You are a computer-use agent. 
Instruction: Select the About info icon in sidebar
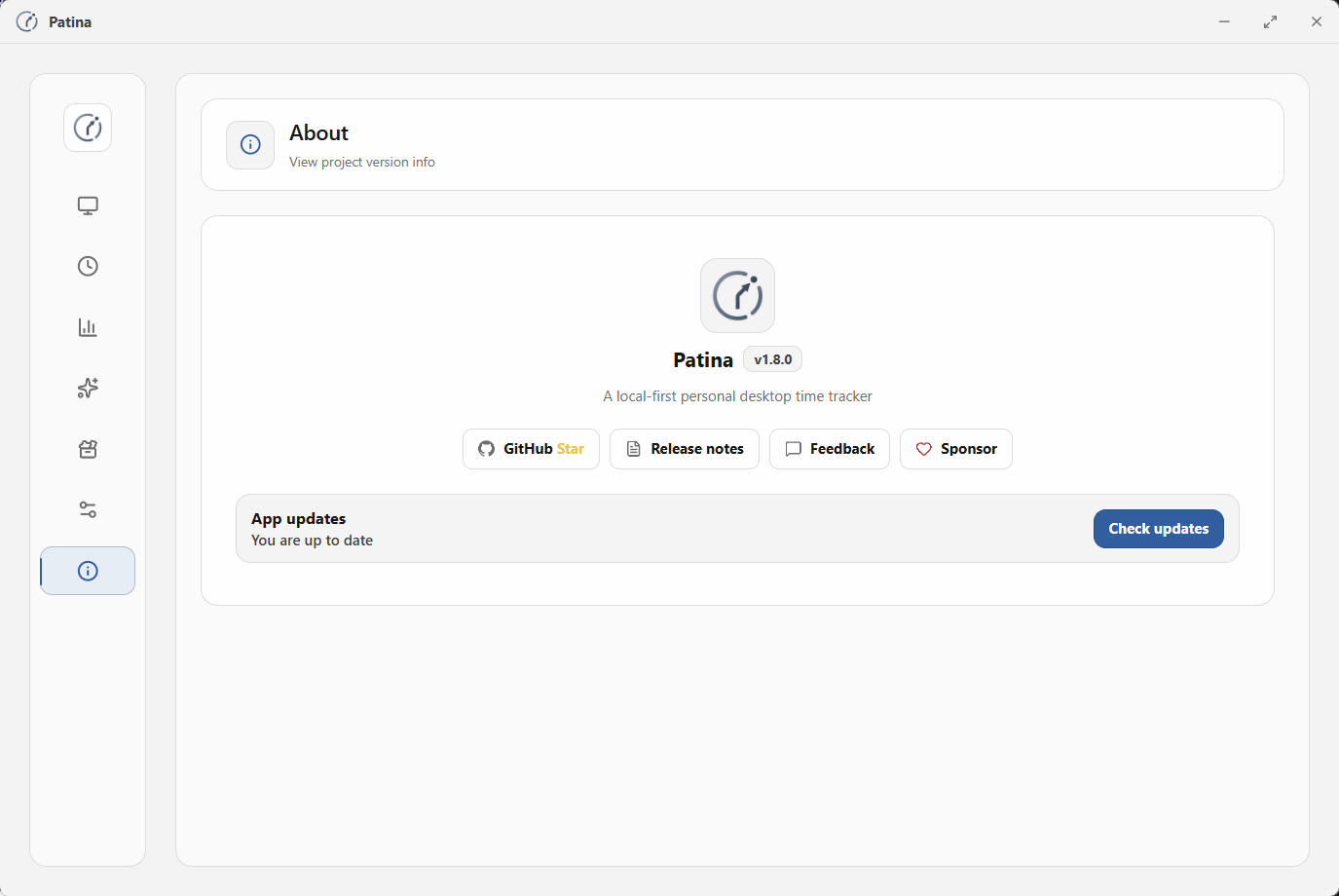(88, 571)
